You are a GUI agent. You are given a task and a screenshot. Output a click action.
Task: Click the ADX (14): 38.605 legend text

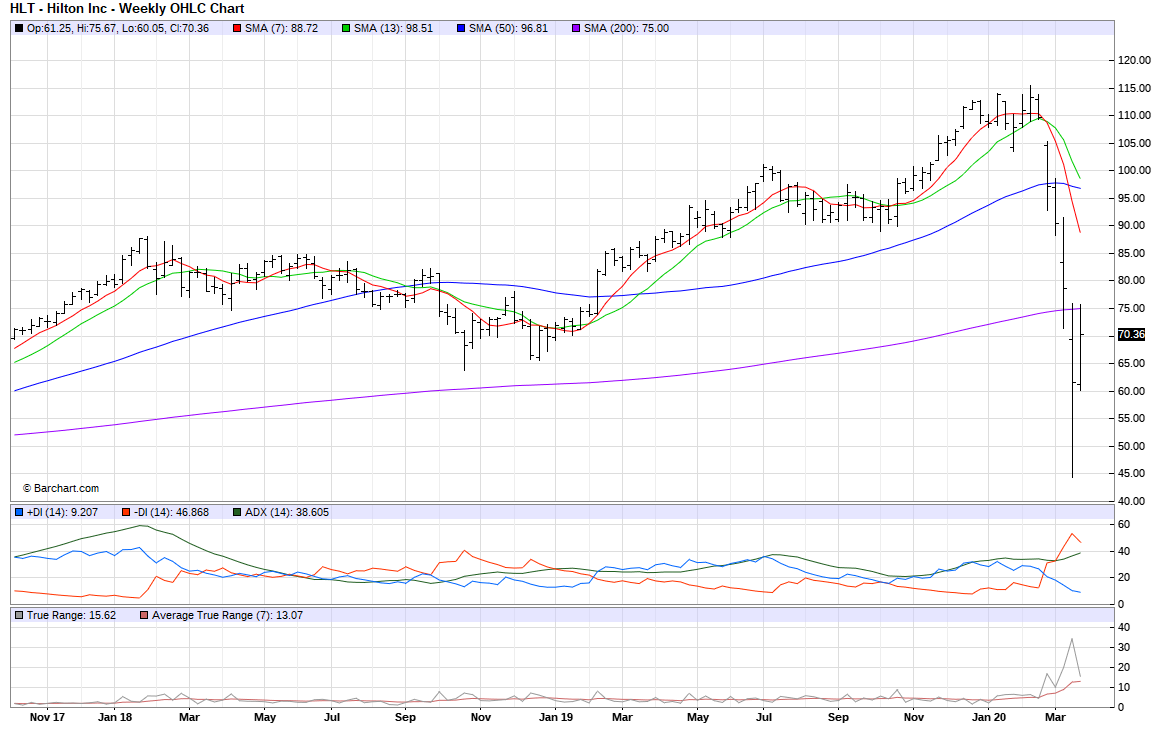(x=288, y=512)
